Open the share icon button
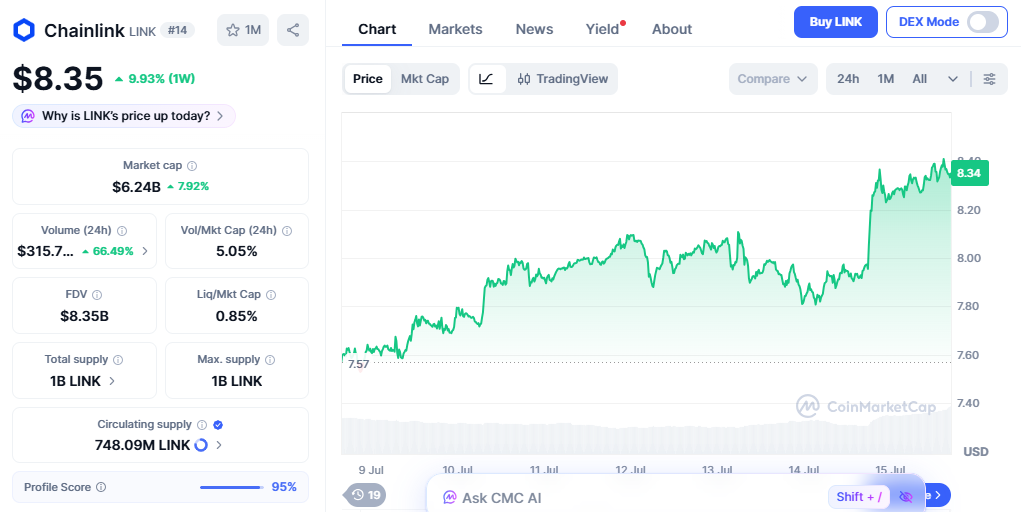The image size is (1021, 512). tap(293, 30)
